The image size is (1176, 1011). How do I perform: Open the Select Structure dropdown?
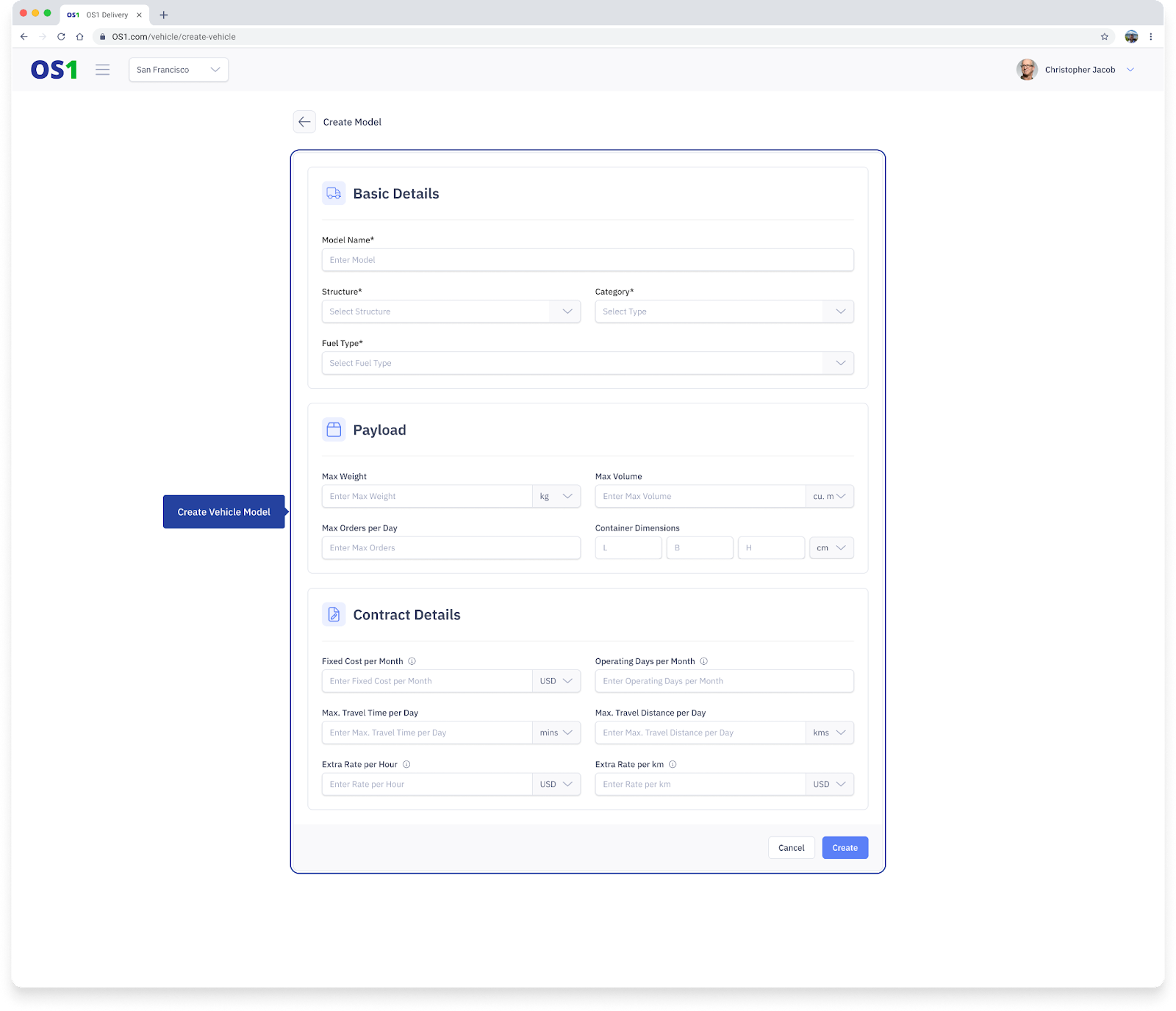click(451, 312)
